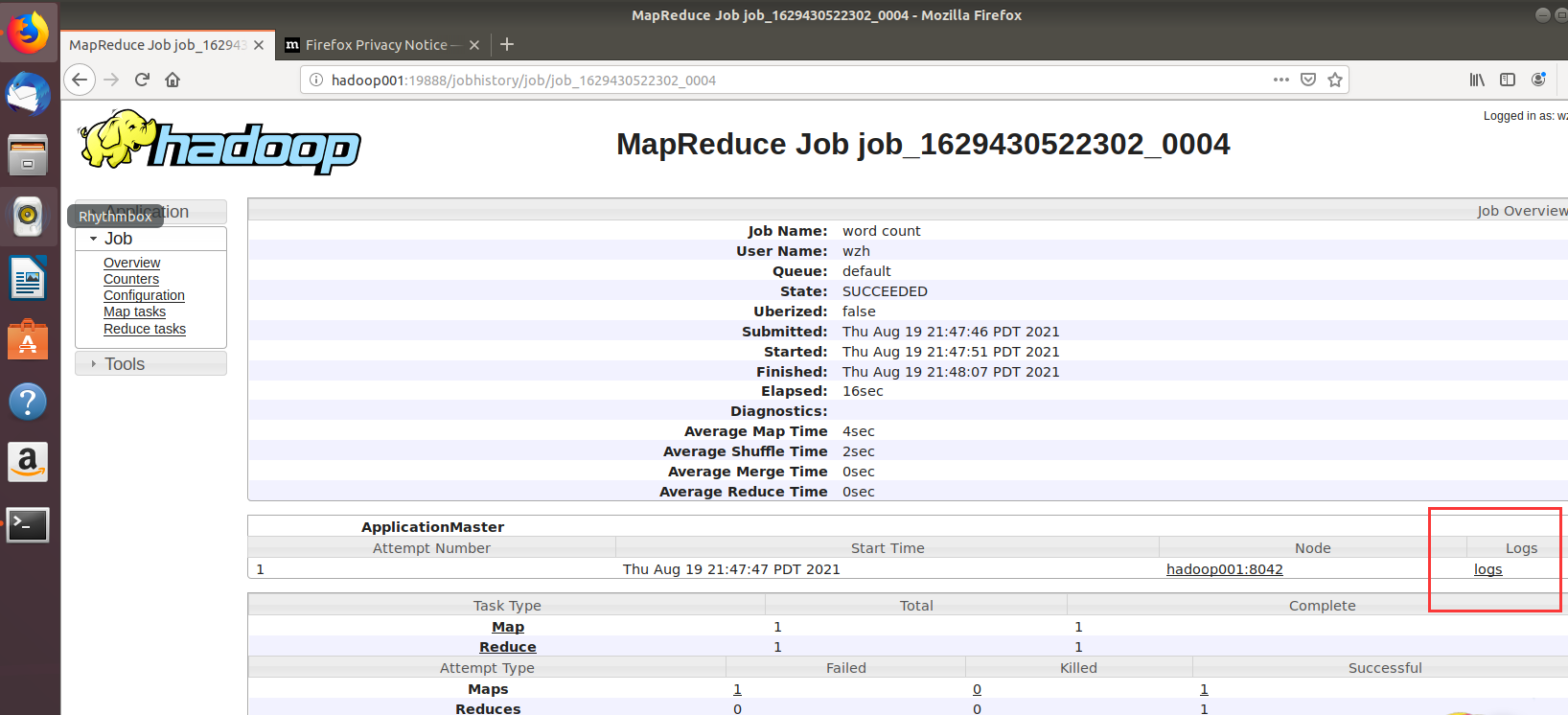
Task: Click the SUCCEEDED state value
Action: [x=885, y=291]
